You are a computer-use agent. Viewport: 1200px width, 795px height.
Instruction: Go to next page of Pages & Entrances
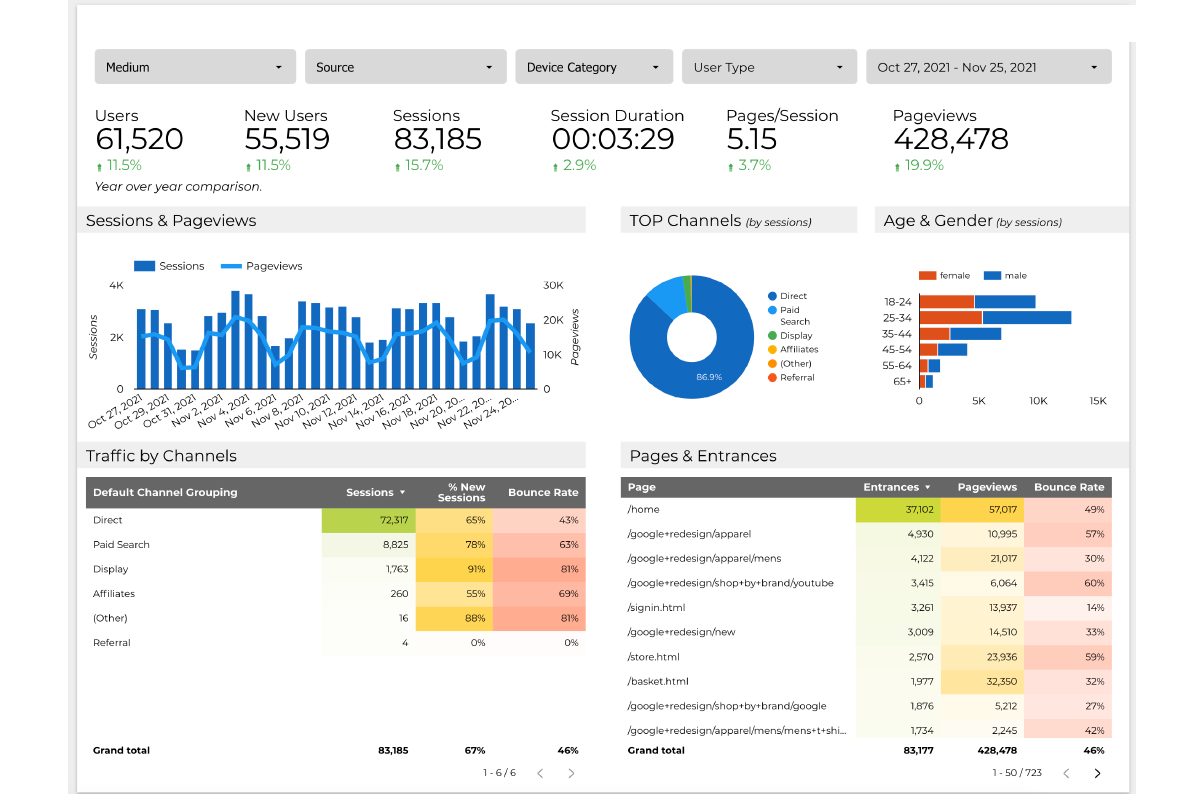[x=1097, y=773]
